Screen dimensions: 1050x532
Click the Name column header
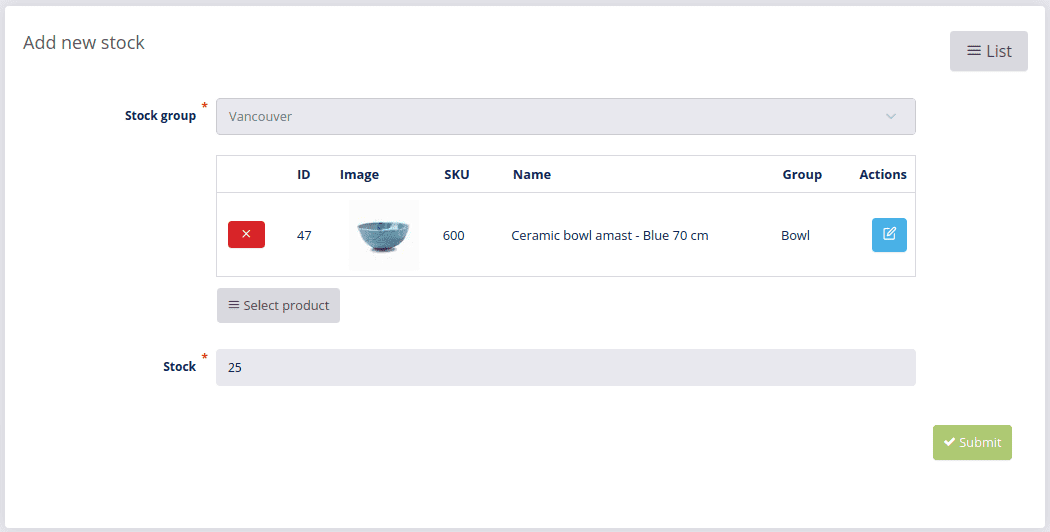[532, 175]
